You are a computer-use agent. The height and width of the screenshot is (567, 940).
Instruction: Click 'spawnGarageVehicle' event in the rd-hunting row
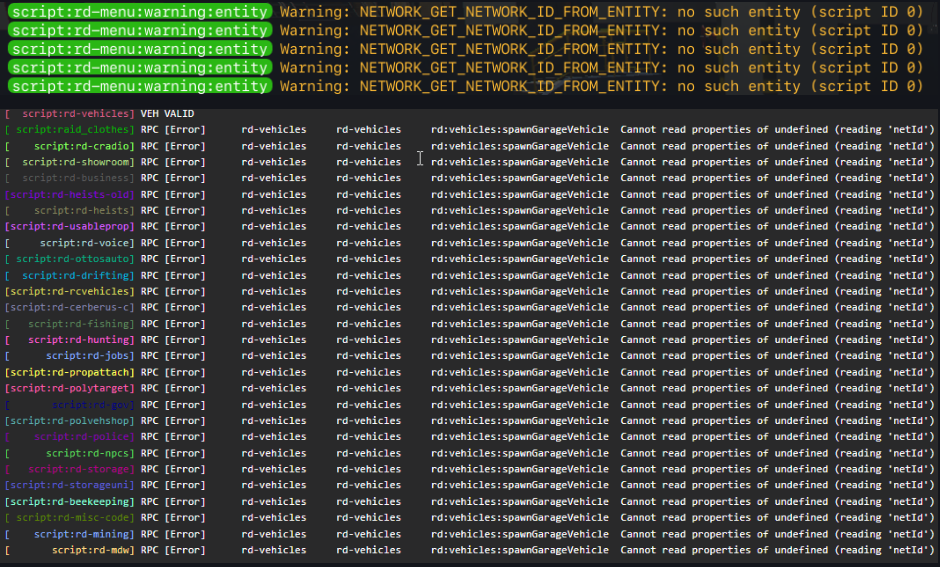pos(520,340)
